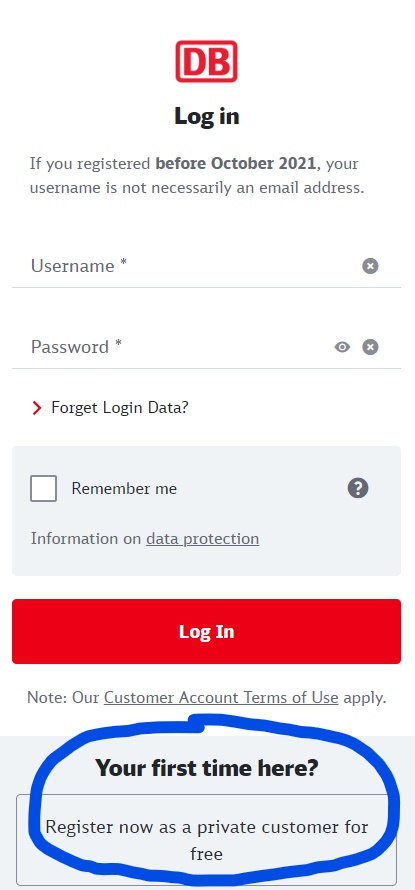
Task: Click the bold 'before October 2021' text
Action: tap(236, 163)
